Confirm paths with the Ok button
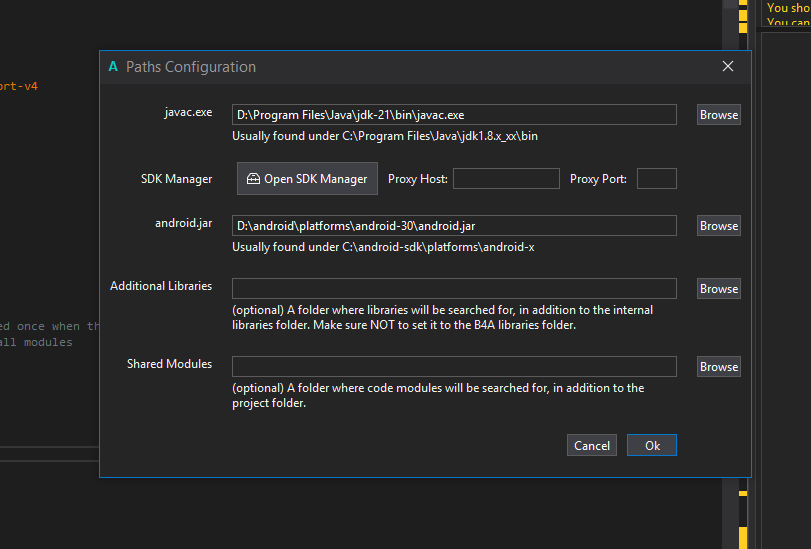Viewport: 811px width, 549px height. [x=652, y=446]
